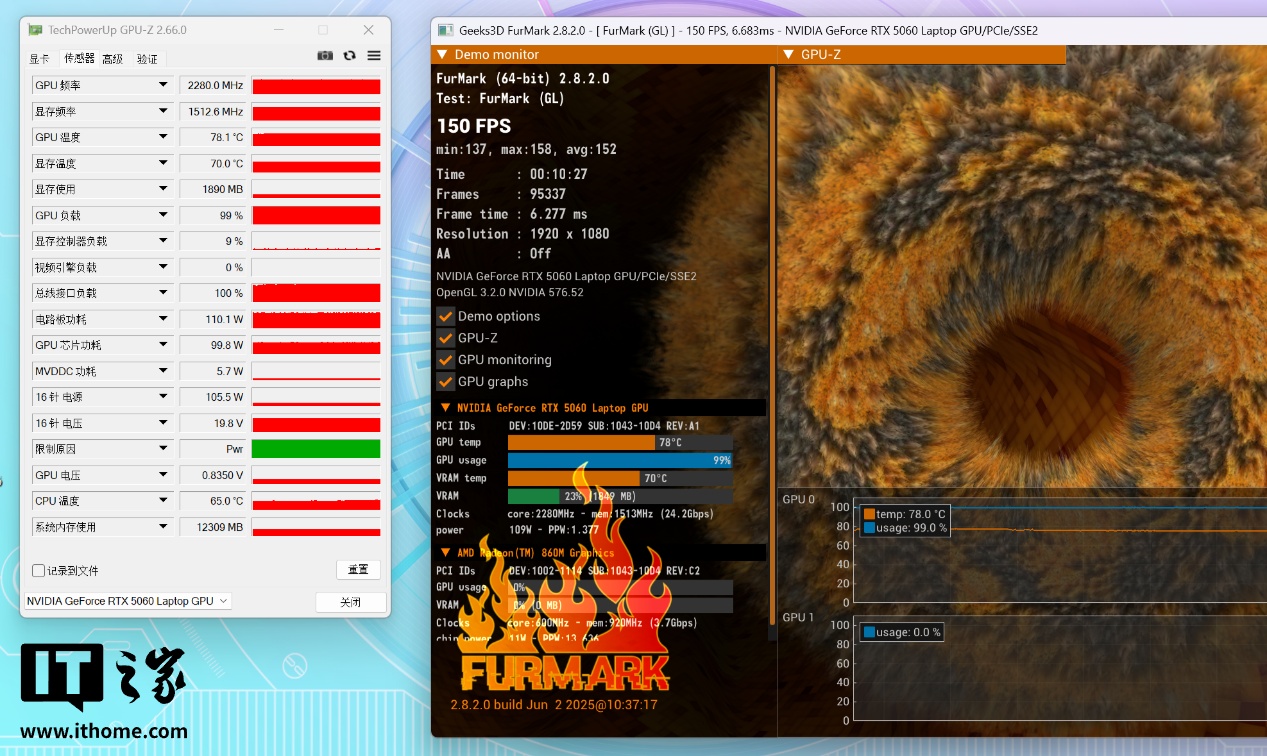Click the GPU-Z refresh icon
Screen dimensions: 1267x756
click(x=349, y=56)
